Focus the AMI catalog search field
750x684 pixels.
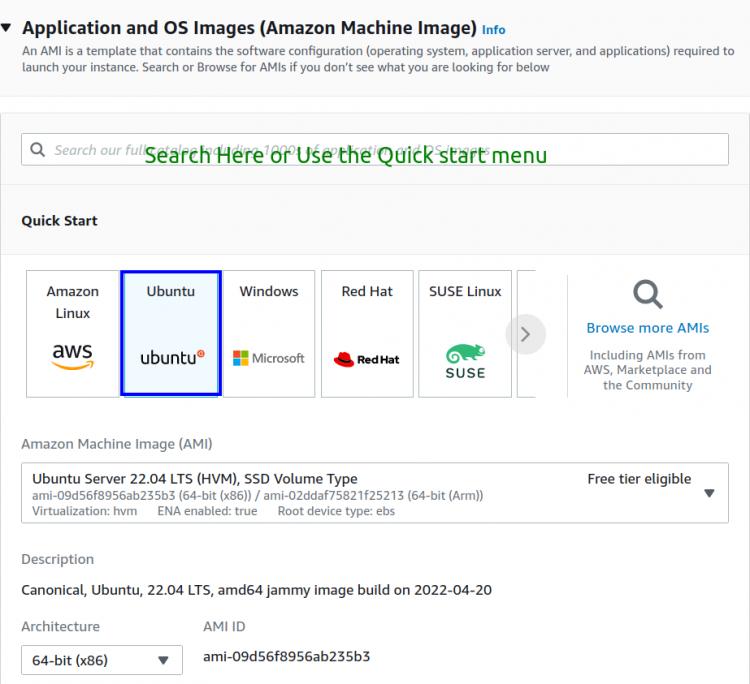click(380, 150)
